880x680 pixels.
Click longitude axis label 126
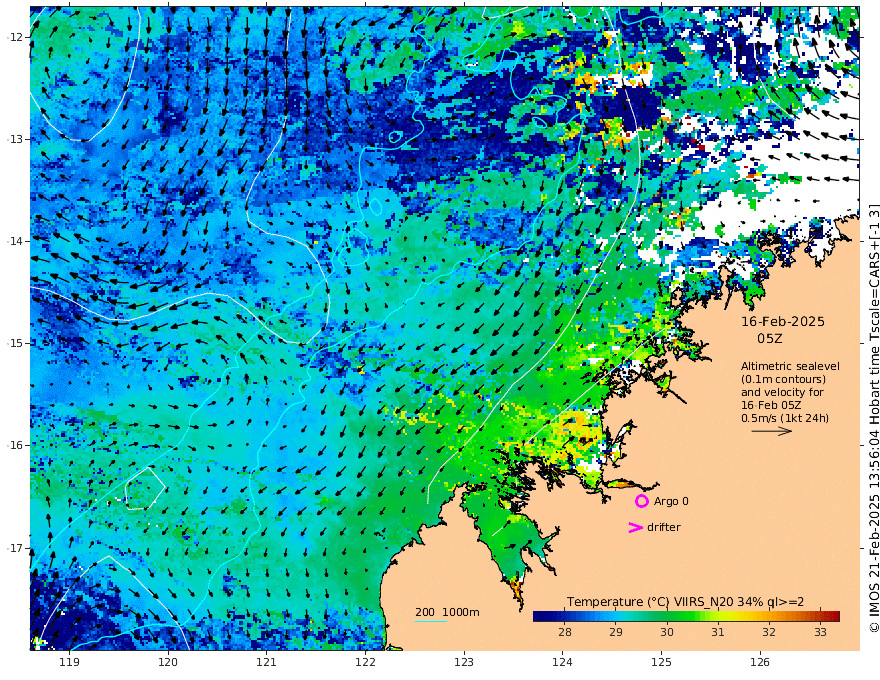tap(760, 662)
